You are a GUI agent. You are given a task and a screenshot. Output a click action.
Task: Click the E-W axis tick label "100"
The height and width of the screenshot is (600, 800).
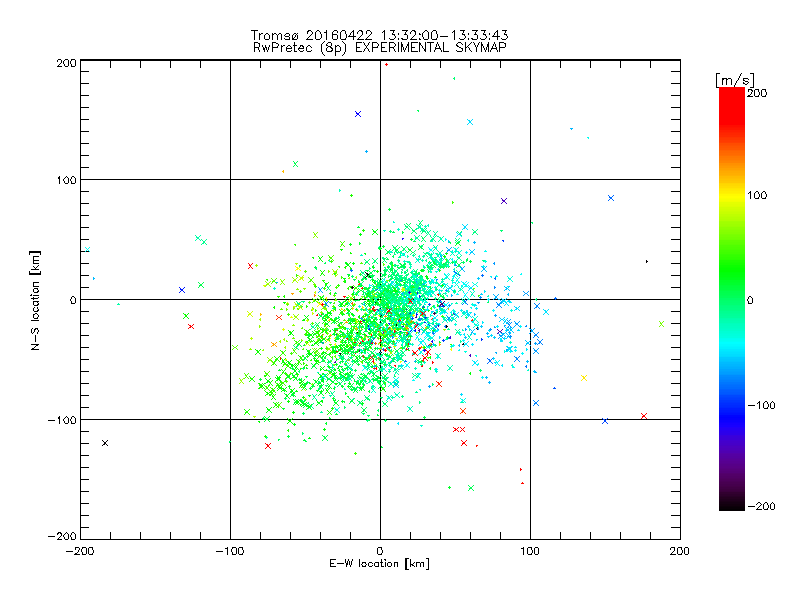tap(530, 551)
